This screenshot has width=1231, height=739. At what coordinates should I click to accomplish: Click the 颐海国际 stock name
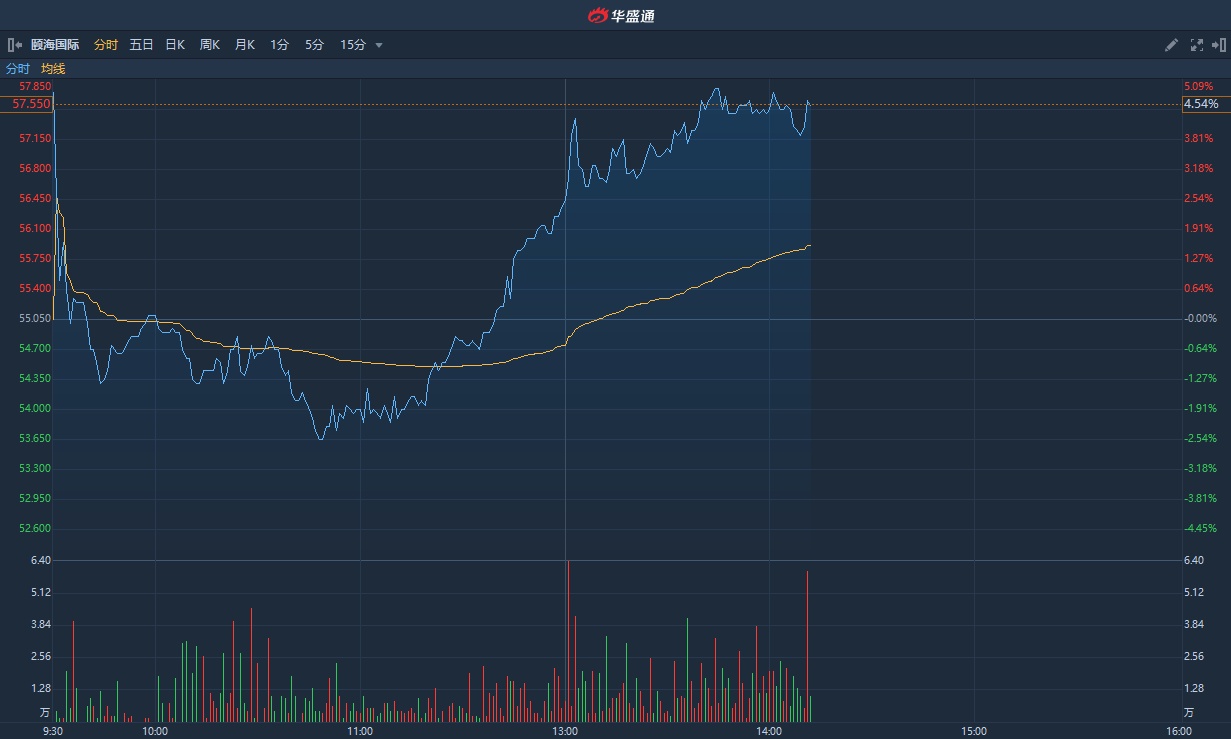[x=55, y=45]
